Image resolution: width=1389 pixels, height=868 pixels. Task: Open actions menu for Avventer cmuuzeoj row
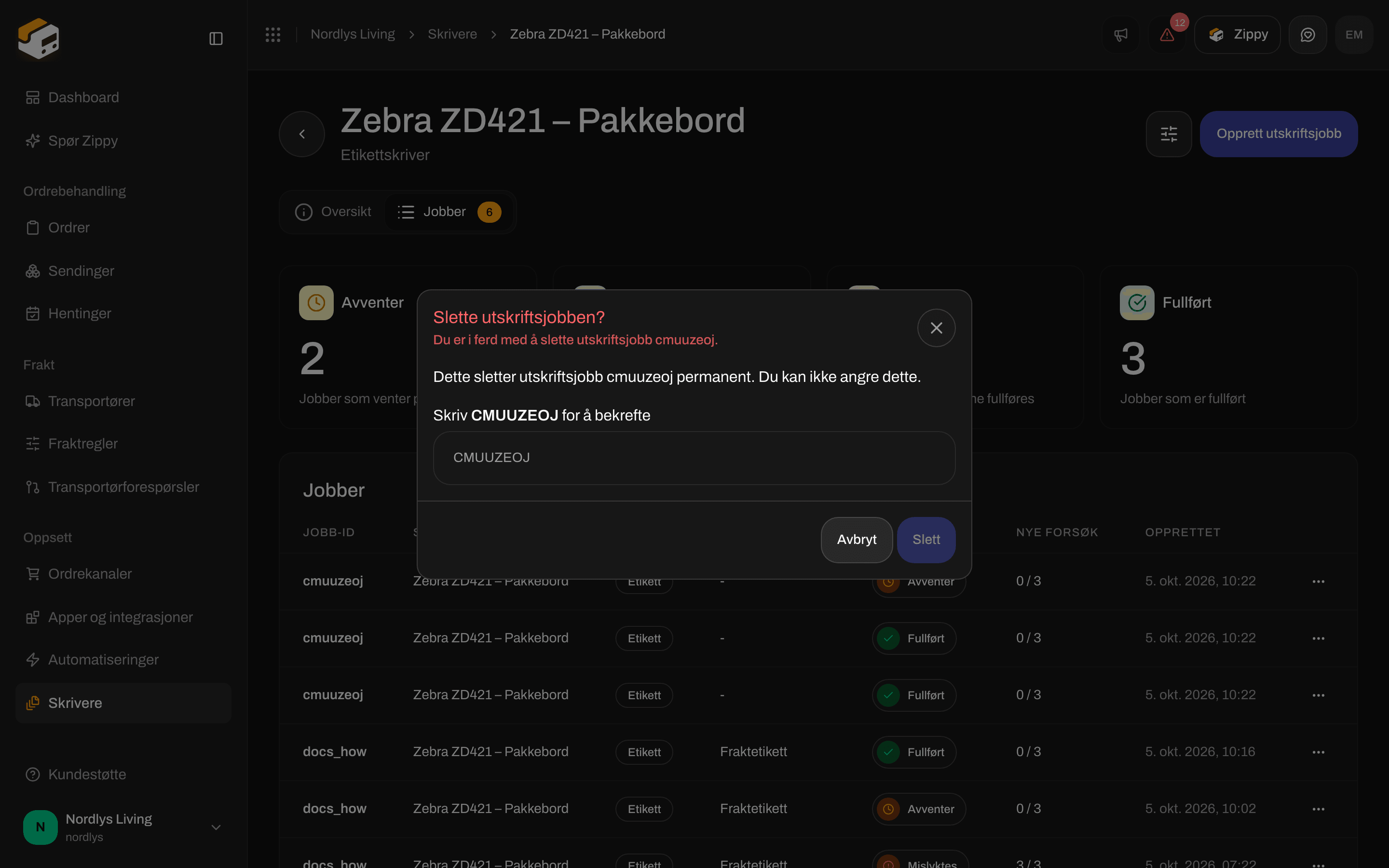1318,582
